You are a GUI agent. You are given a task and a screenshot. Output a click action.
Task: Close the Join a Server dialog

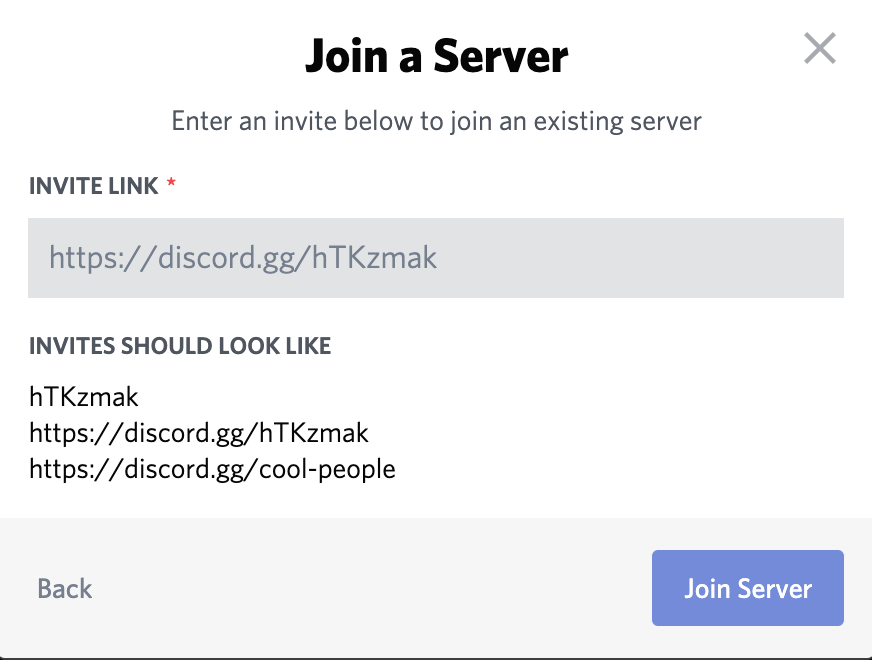pos(820,48)
